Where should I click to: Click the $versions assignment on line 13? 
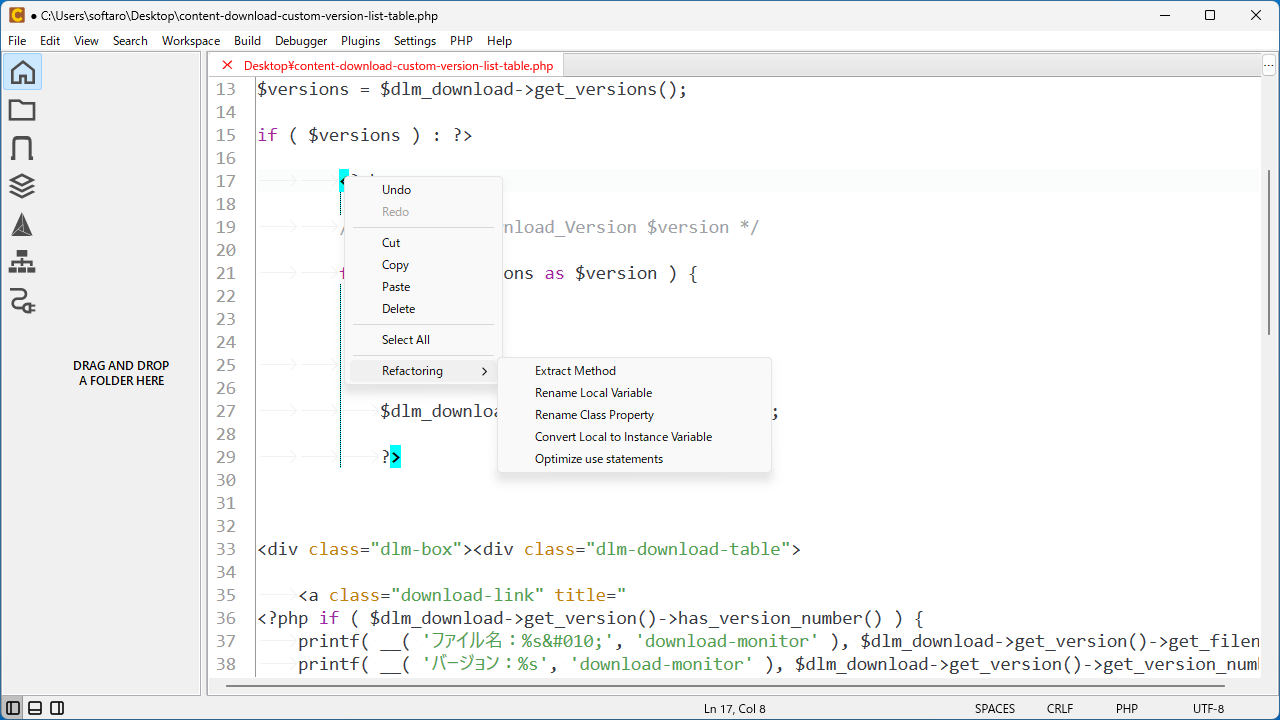click(x=472, y=89)
